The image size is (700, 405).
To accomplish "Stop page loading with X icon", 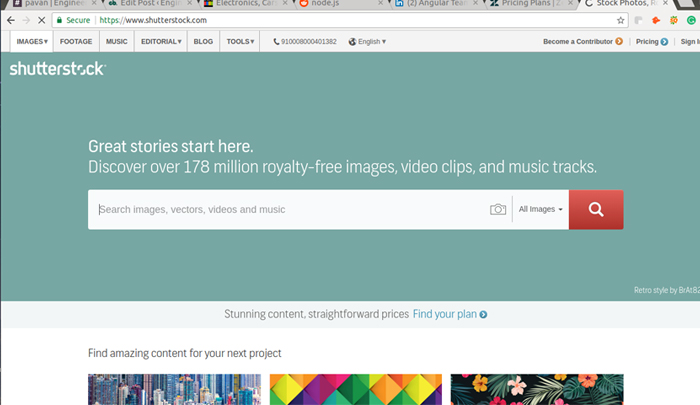I will (x=41, y=20).
